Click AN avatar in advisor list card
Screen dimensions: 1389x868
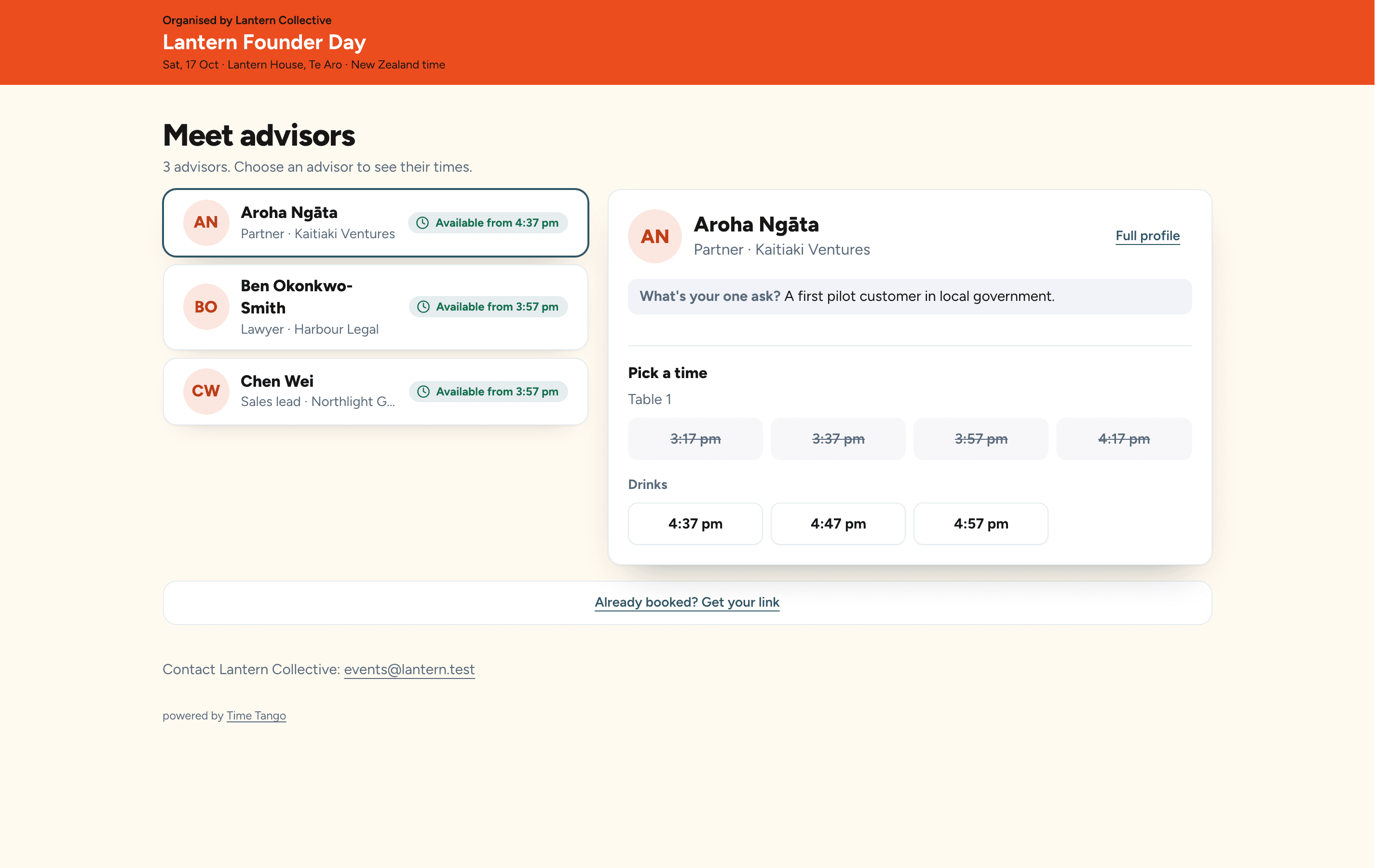tap(206, 223)
